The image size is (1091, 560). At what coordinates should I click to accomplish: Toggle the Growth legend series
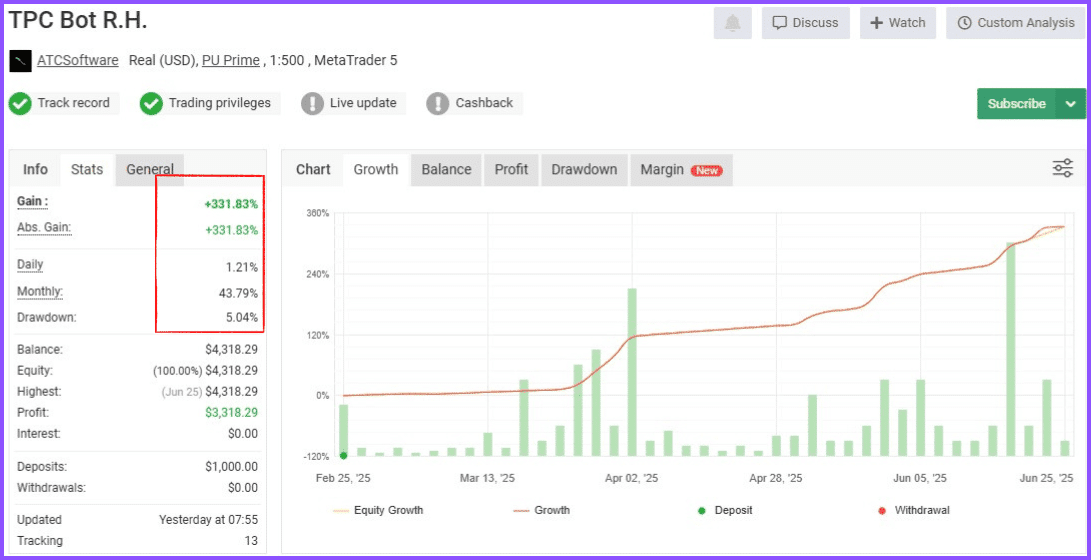(x=542, y=511)
